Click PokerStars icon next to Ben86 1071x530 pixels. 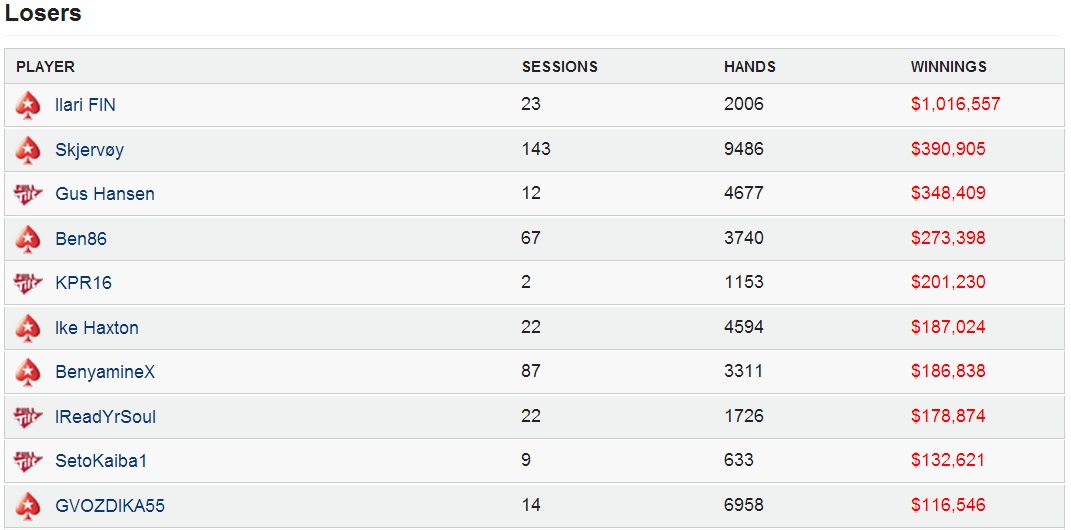pos(28,239)
